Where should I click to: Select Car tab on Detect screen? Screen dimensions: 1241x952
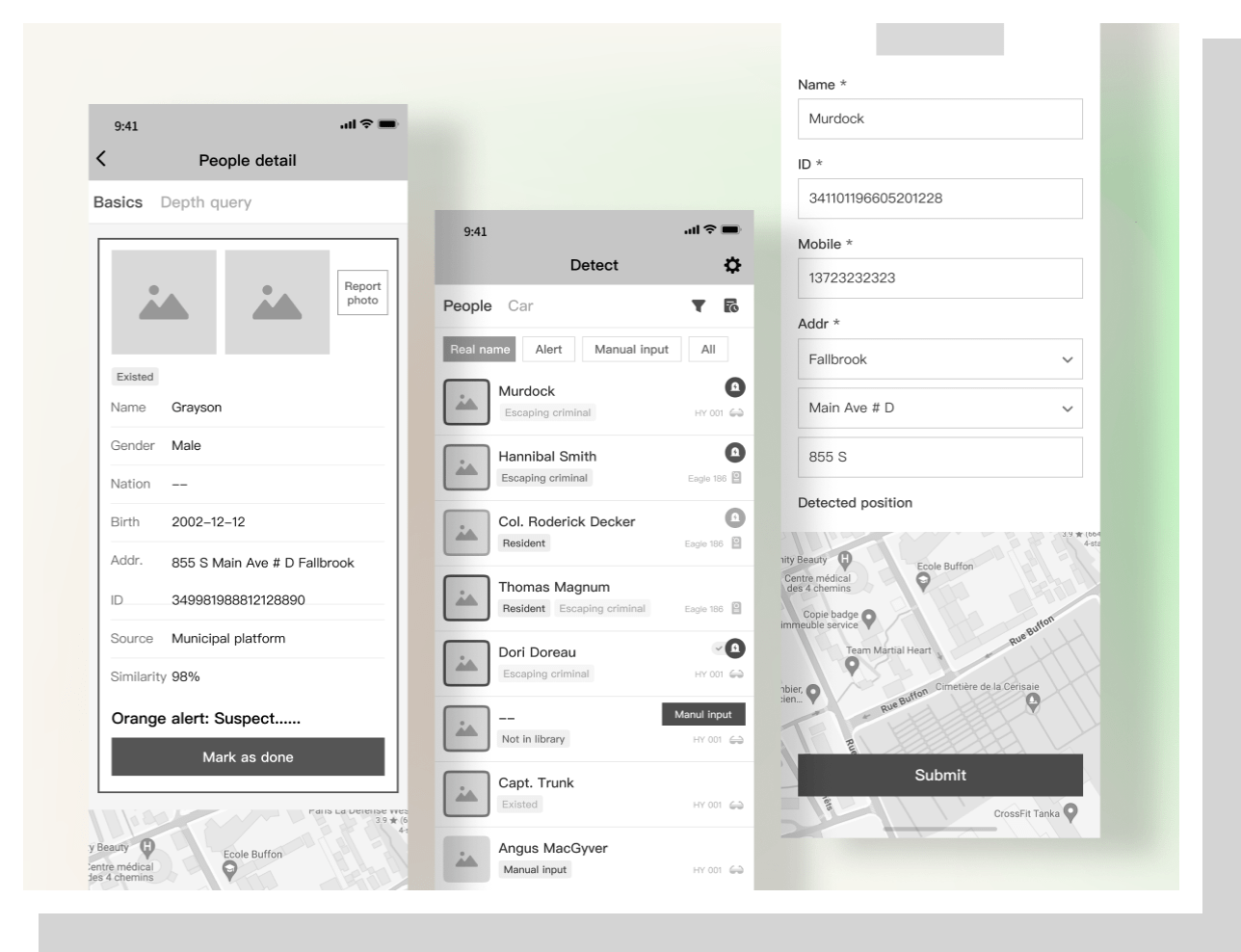click(520, 305)
